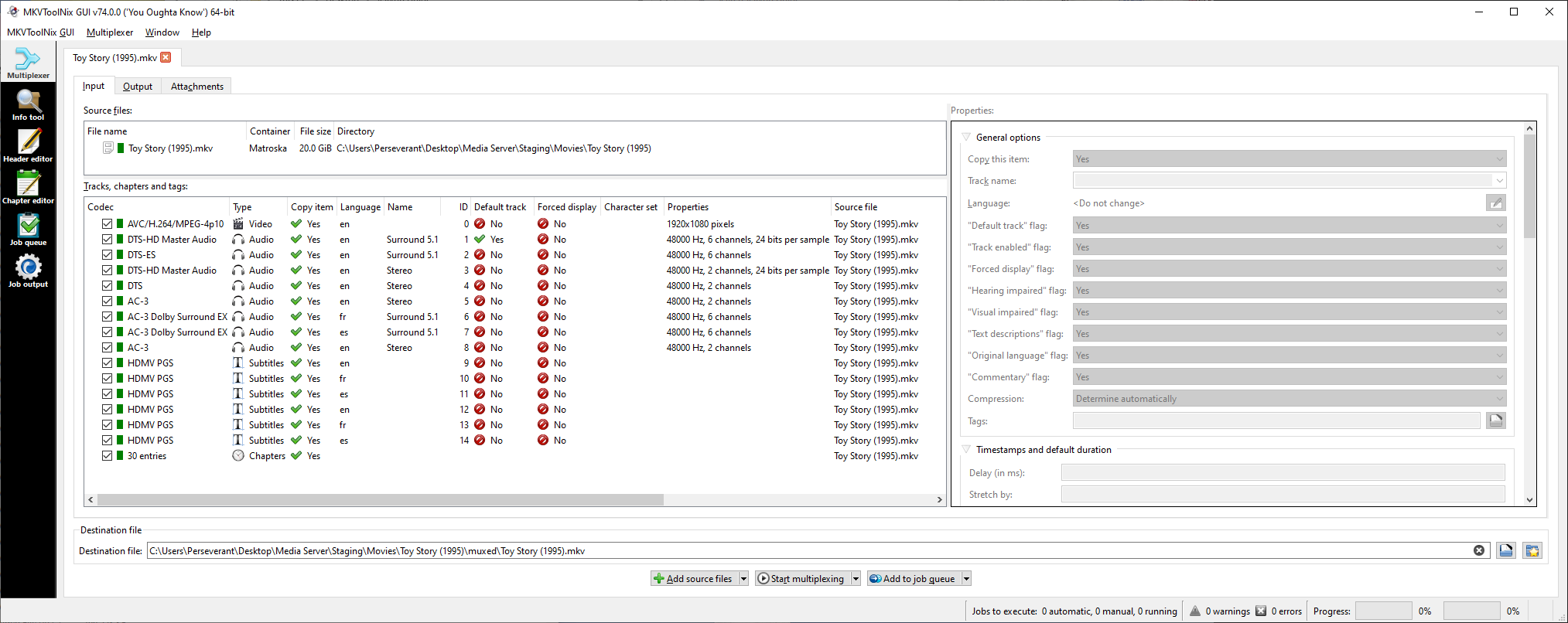1568x623 pixels.
Task: Open the Chapter editor
Action: pos(28,188)
